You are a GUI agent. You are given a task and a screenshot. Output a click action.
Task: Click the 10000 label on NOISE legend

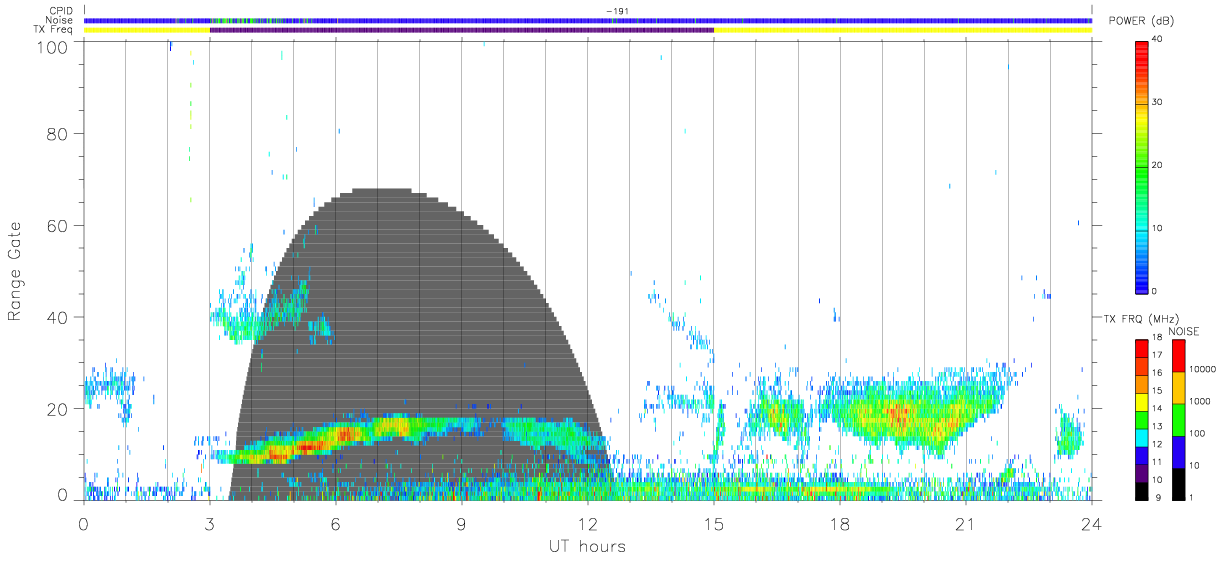[1203, 369]
